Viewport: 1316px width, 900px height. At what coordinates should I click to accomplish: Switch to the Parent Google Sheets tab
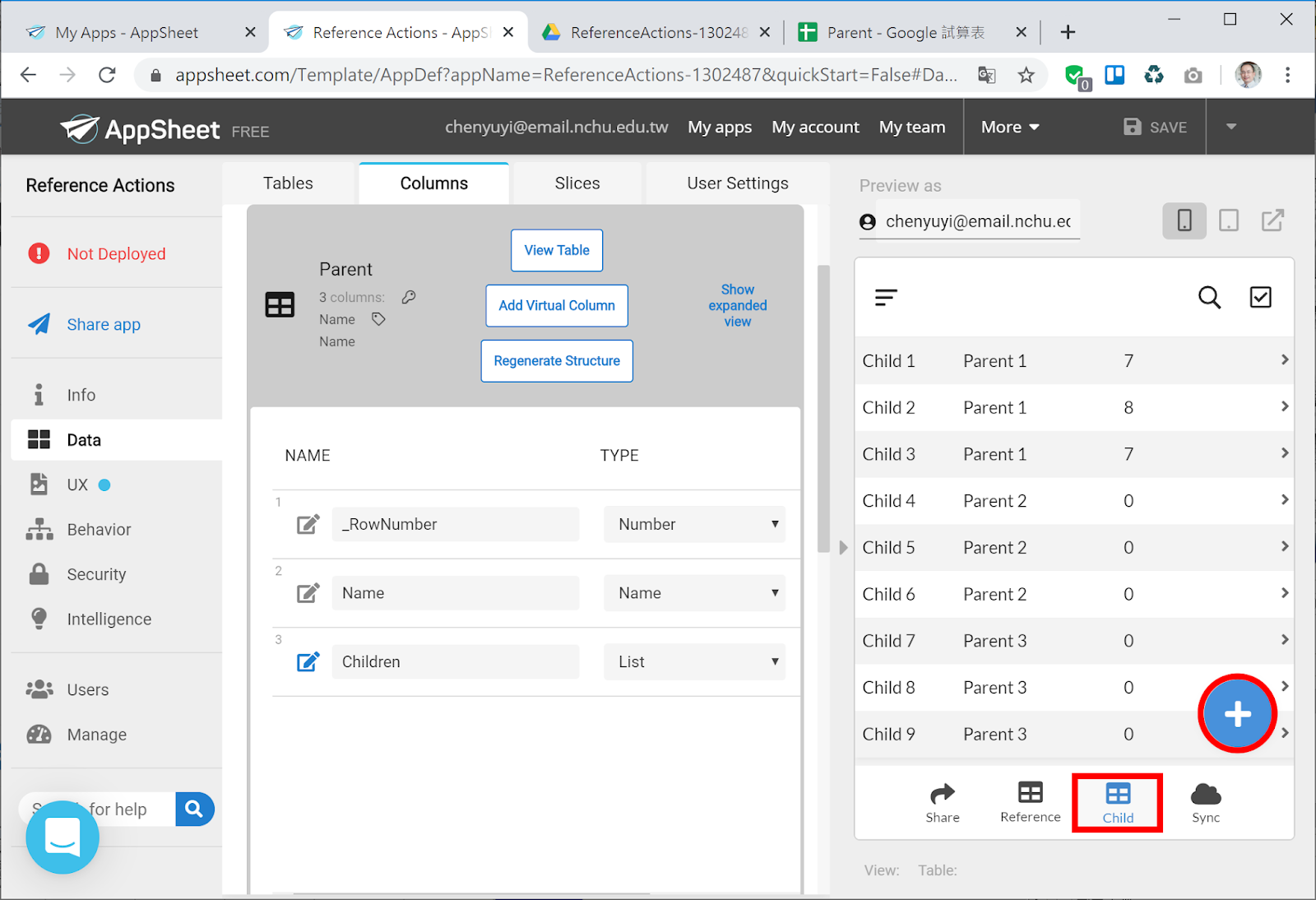point(913,33)
